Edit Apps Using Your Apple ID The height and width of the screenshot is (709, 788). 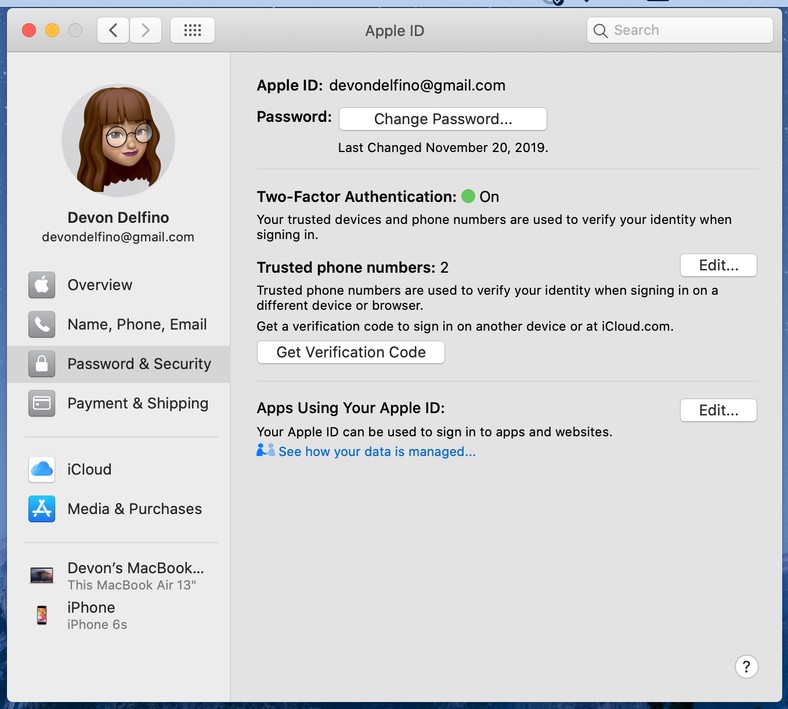[718, 410]
